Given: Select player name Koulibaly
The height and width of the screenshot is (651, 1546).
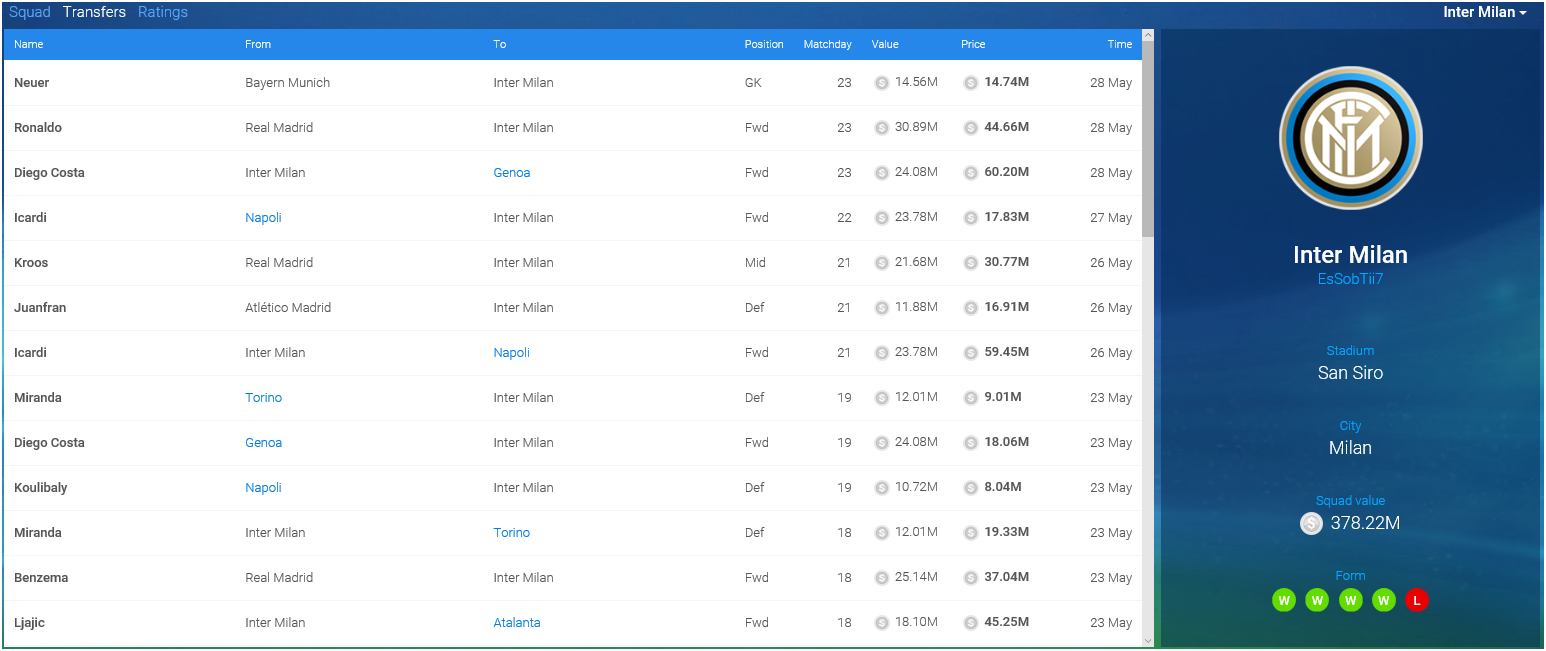Looking at the screenshot, I should tap(40, 488).
